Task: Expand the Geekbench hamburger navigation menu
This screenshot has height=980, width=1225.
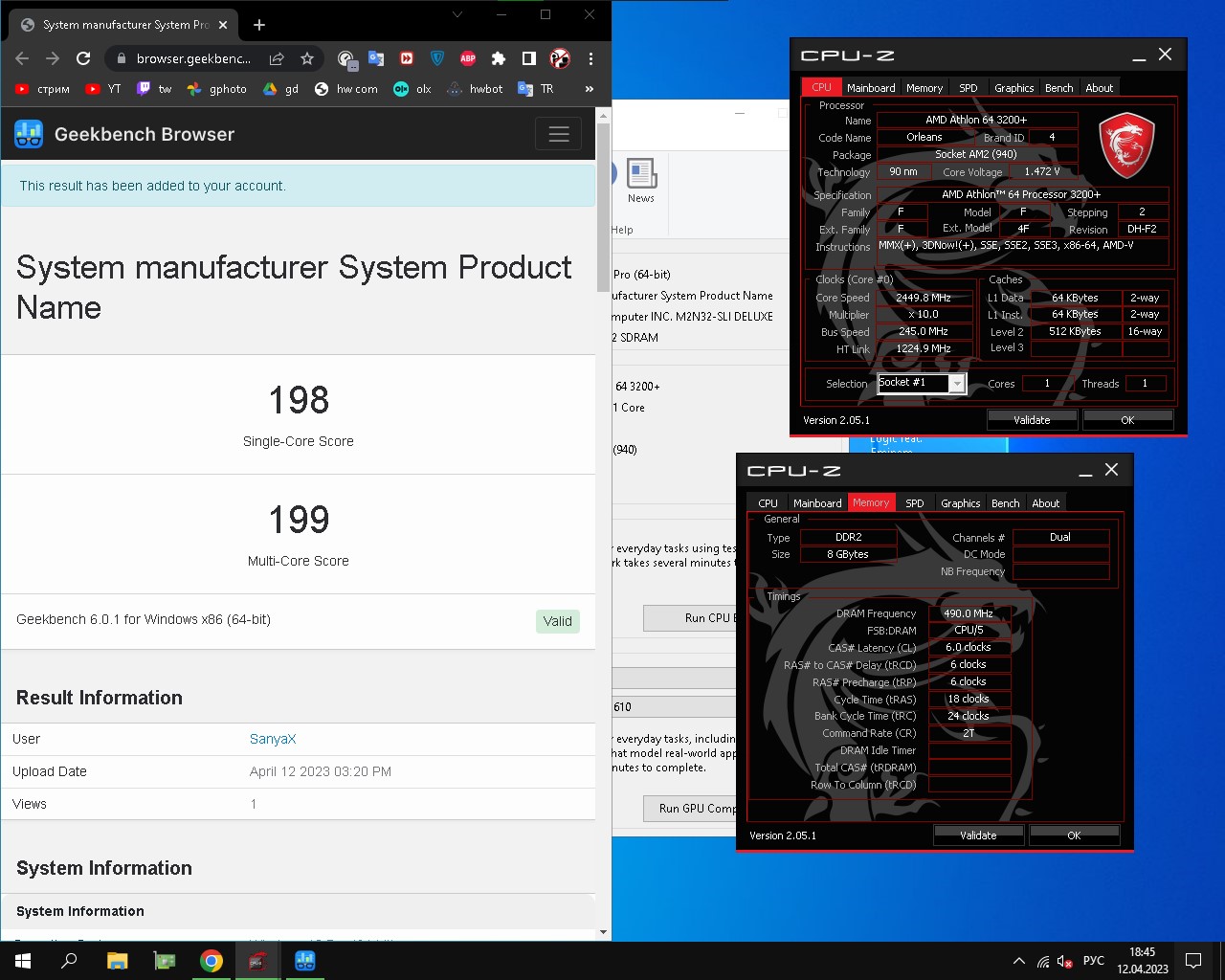Action: click(559, 134)
